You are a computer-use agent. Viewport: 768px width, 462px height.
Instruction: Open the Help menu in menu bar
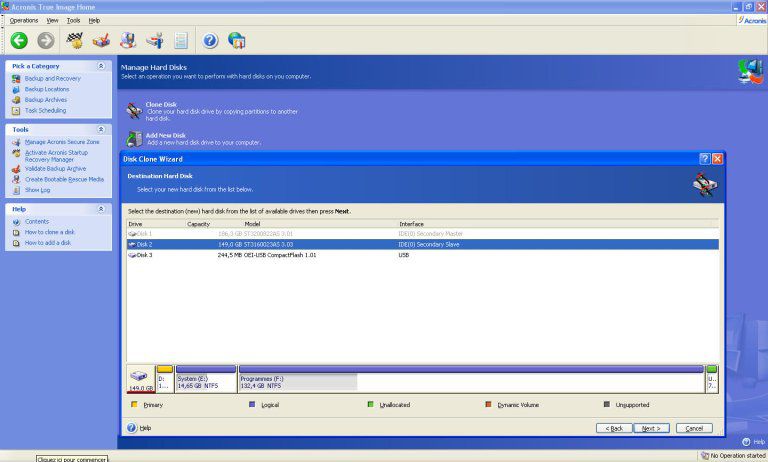coord(94,21)
